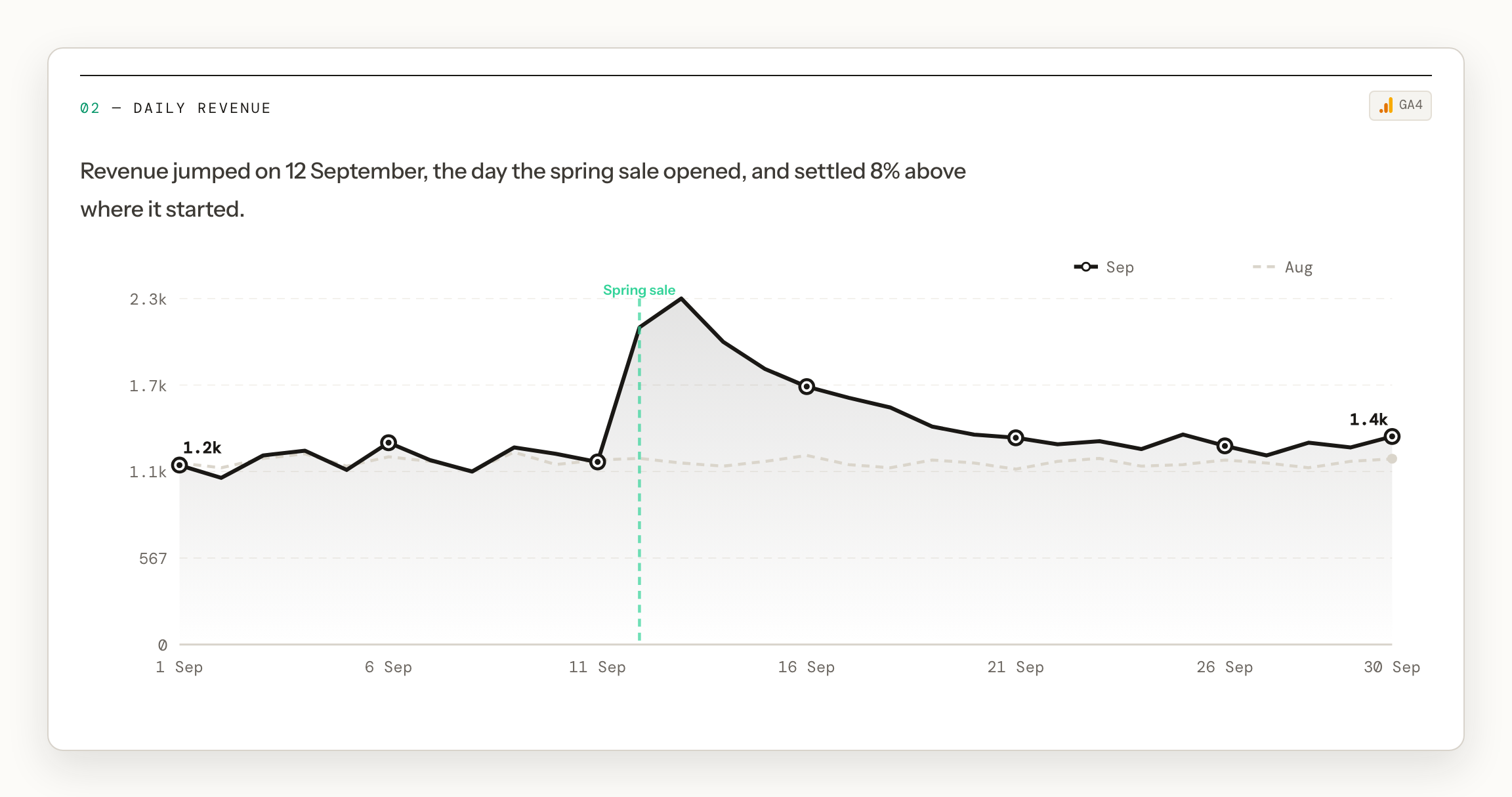Click the Aug dashed legend marker
The image size is (1512, 797).
click(1264, 267)
